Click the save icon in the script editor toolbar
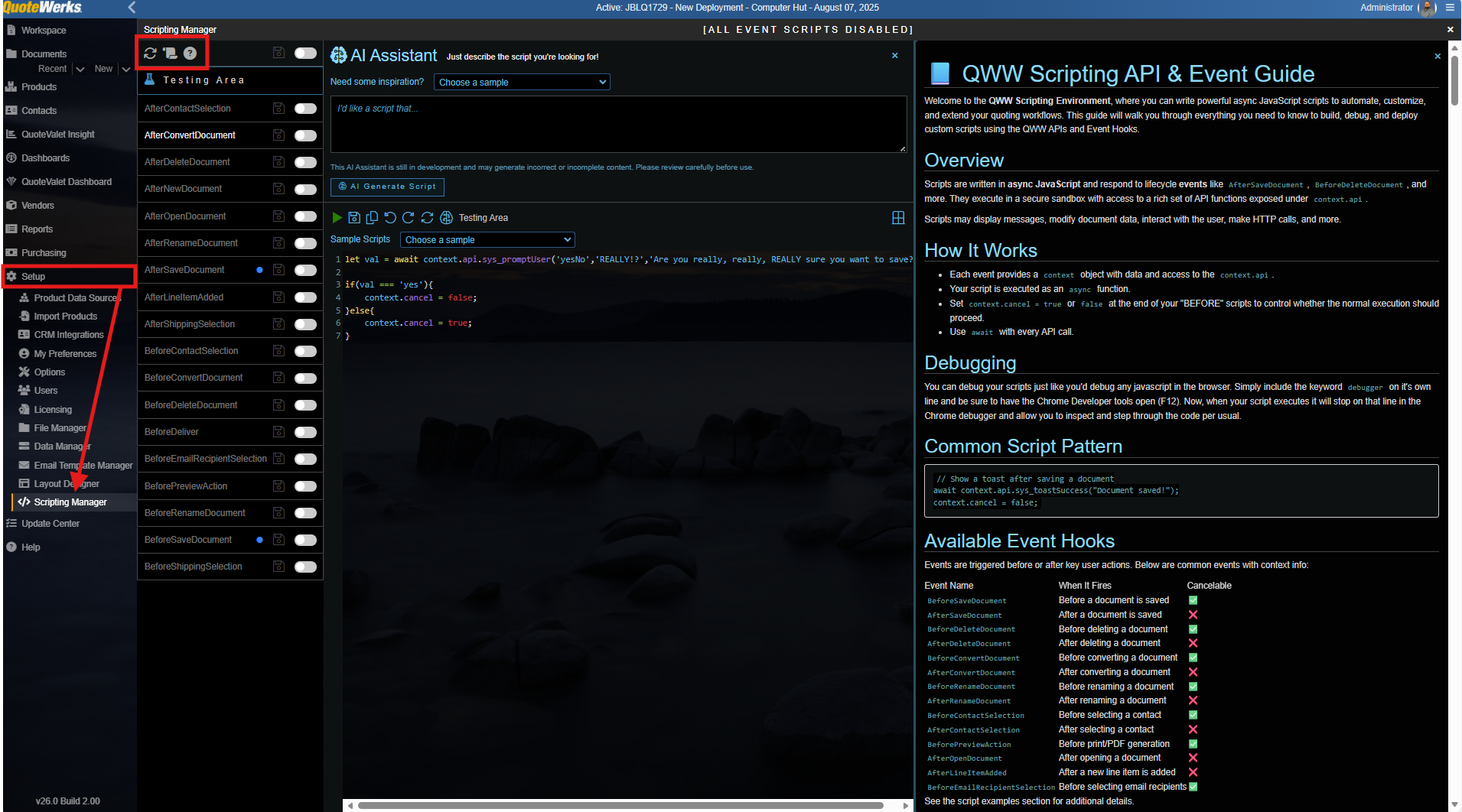 [x=354, y=218]
